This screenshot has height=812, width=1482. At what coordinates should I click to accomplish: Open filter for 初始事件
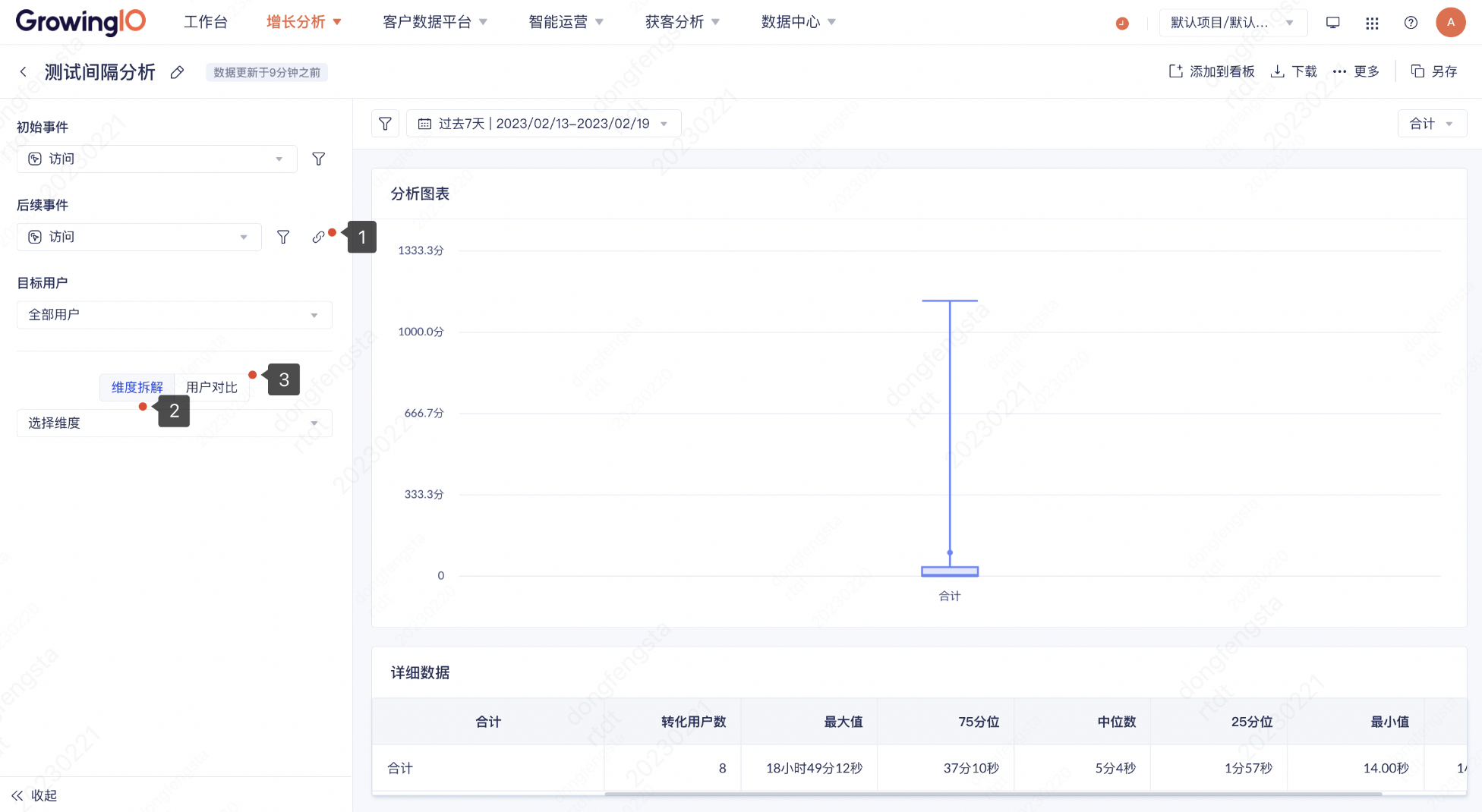coord(319,159)
